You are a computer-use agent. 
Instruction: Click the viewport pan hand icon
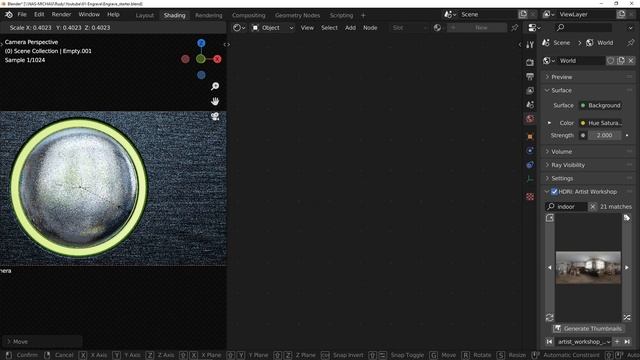tap(215, 101)
